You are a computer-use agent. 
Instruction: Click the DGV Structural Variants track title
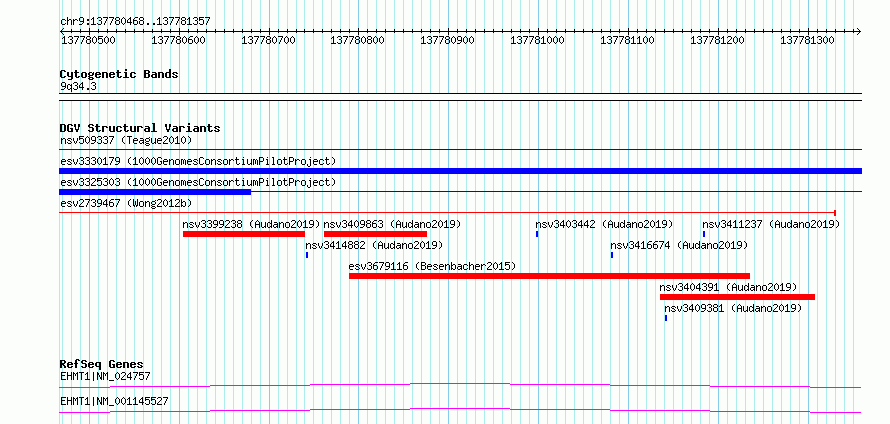[140, 128]
